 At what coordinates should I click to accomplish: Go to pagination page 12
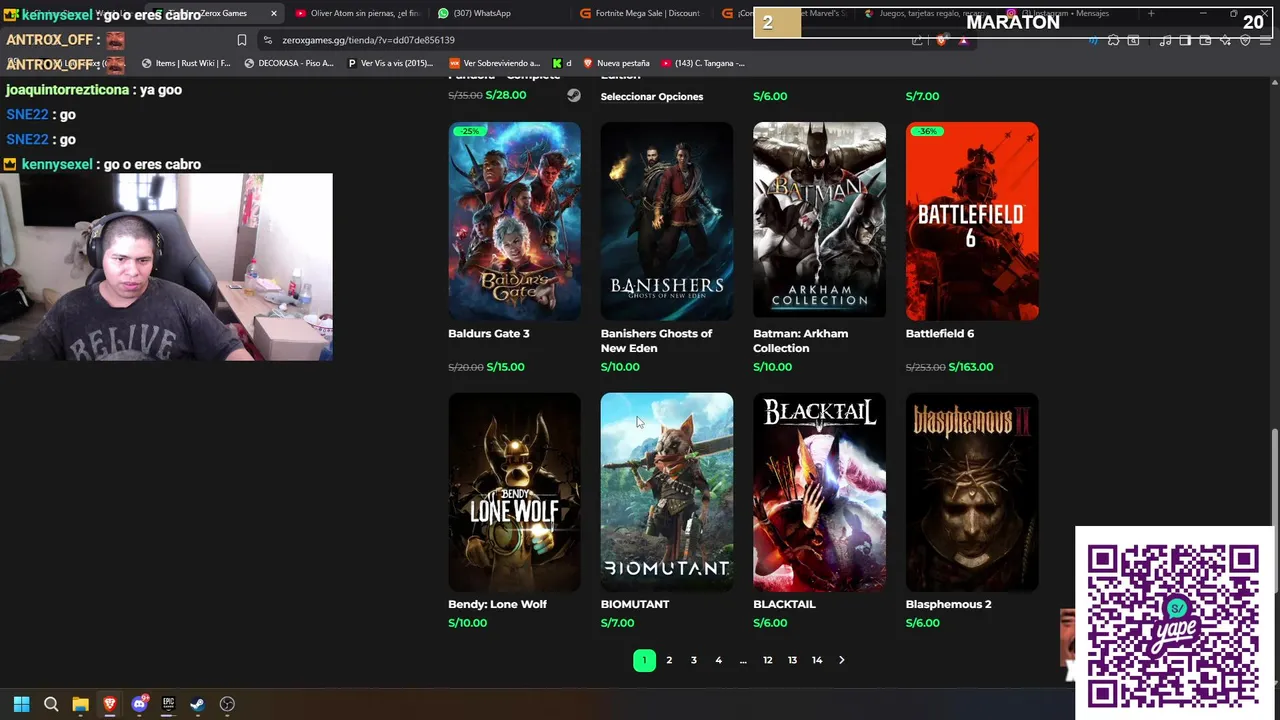pos(768,660)
